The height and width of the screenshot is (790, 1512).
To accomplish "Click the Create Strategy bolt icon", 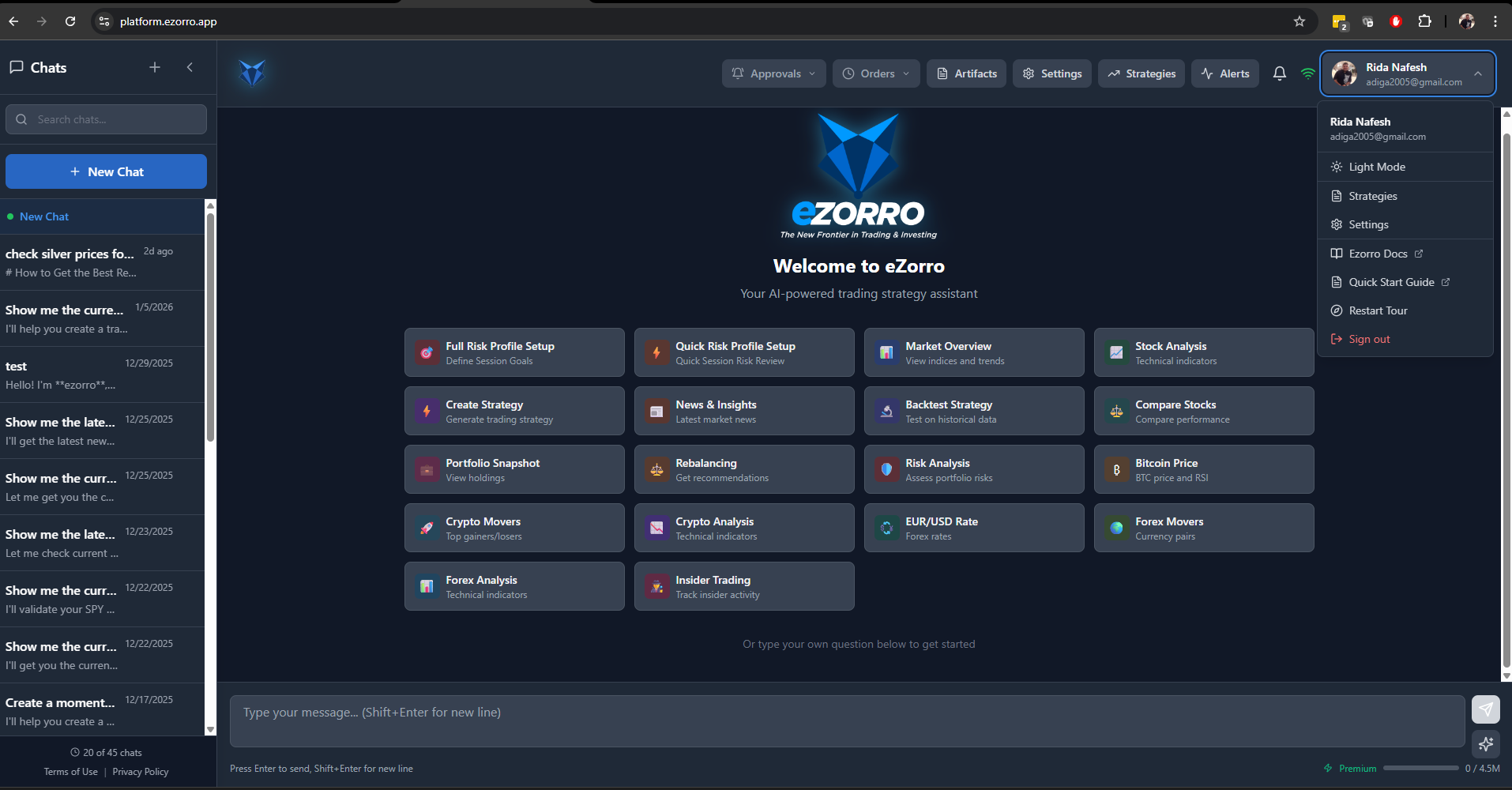I will click(427, 411).
